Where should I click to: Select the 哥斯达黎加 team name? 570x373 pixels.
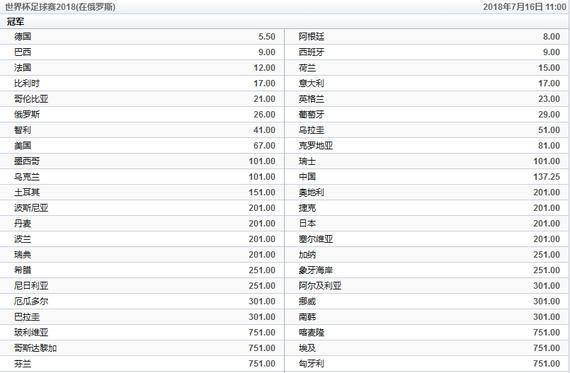pyautogui.click(x=35, y=348)
